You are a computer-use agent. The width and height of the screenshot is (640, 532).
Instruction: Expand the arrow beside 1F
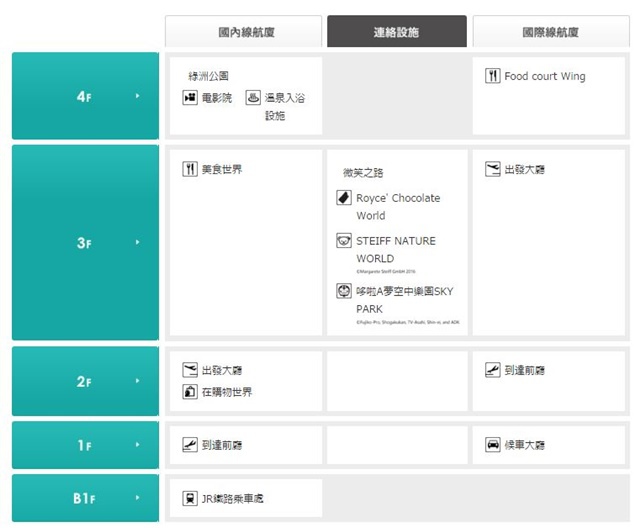[x=138, y=444]
